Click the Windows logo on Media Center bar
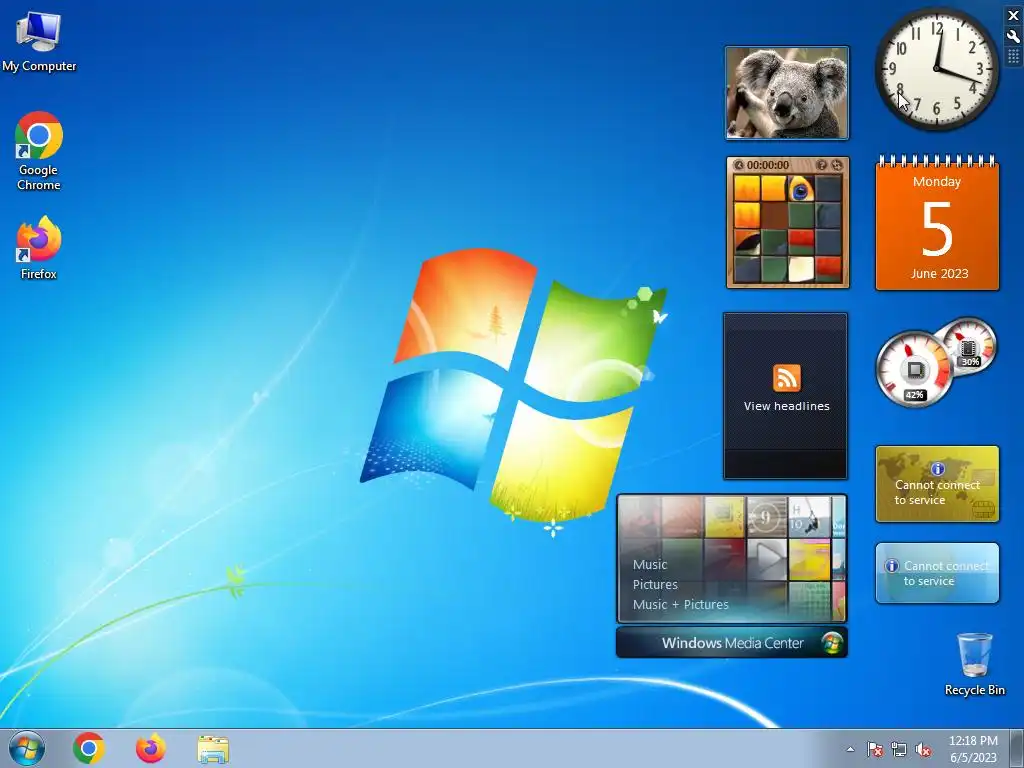The height and width of the screenshot is (768, 1024). [832, 643]
